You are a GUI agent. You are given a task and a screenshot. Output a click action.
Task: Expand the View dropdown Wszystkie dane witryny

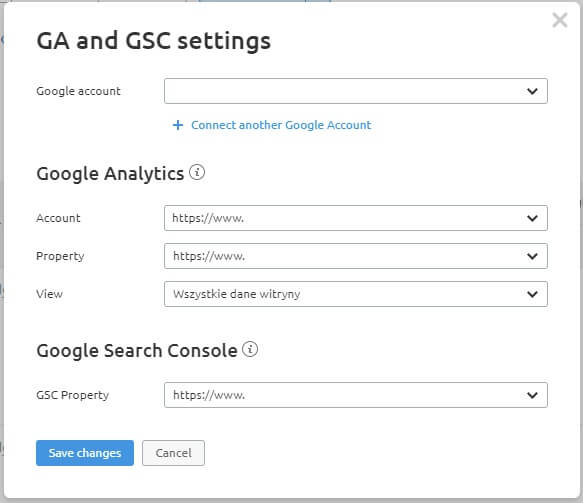pos(355,294)
